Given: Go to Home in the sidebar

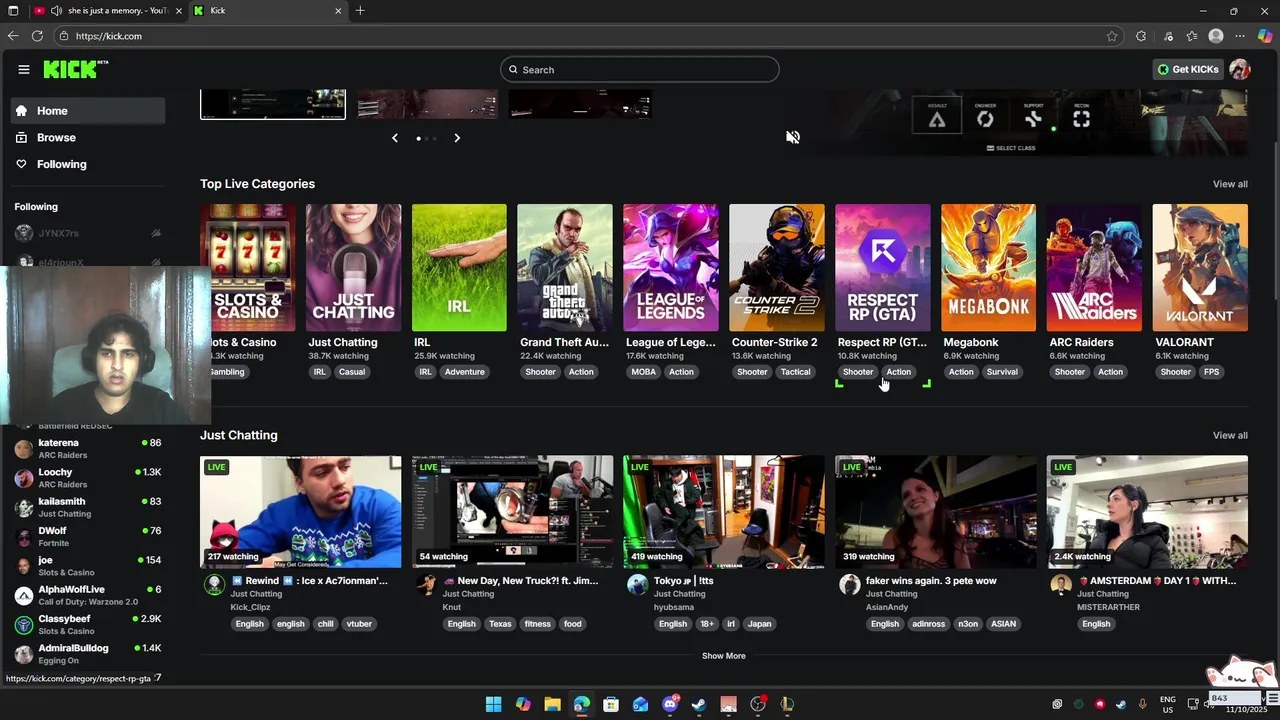Looking at the screenshot, I should click(x=87, y=111).
